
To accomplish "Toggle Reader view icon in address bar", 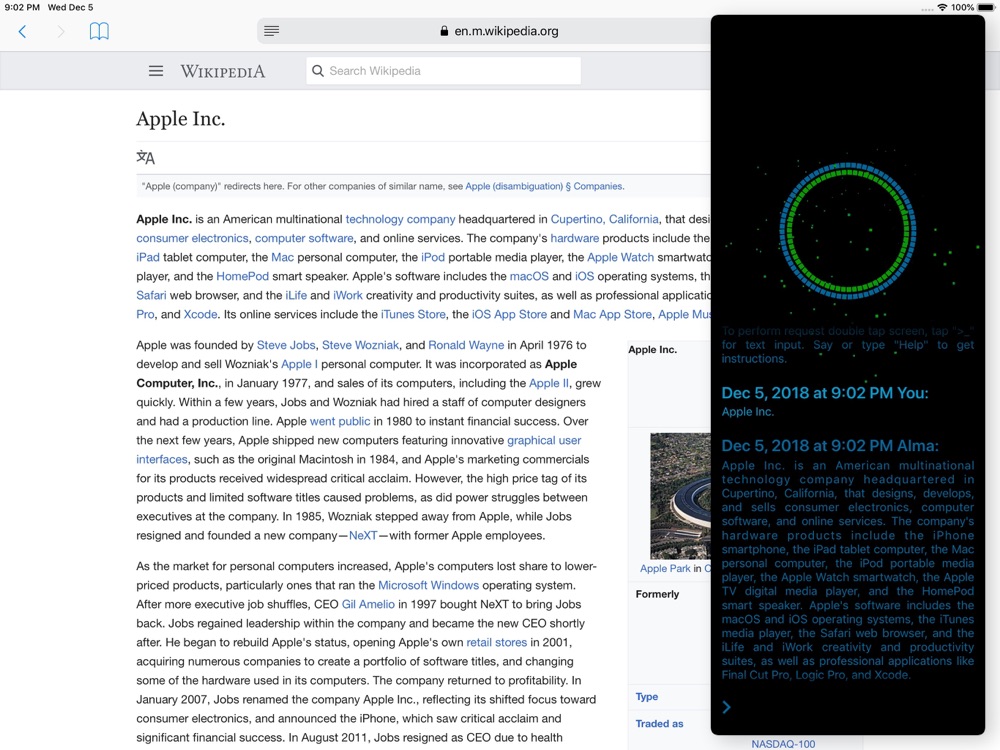I will coord(272,31).
